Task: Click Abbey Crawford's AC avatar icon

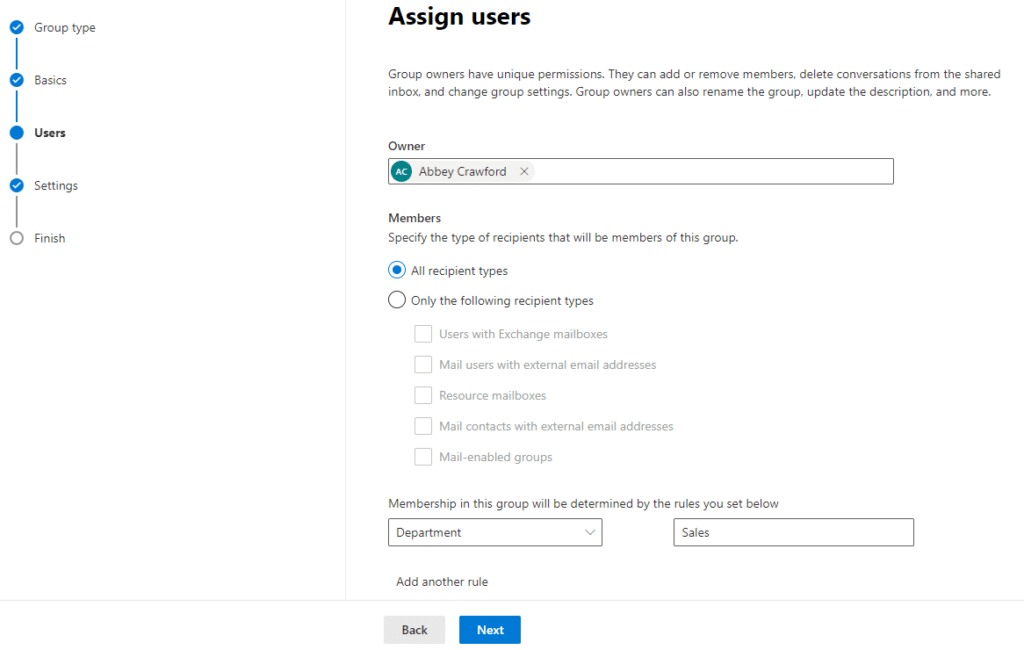Action: point(402,172)
